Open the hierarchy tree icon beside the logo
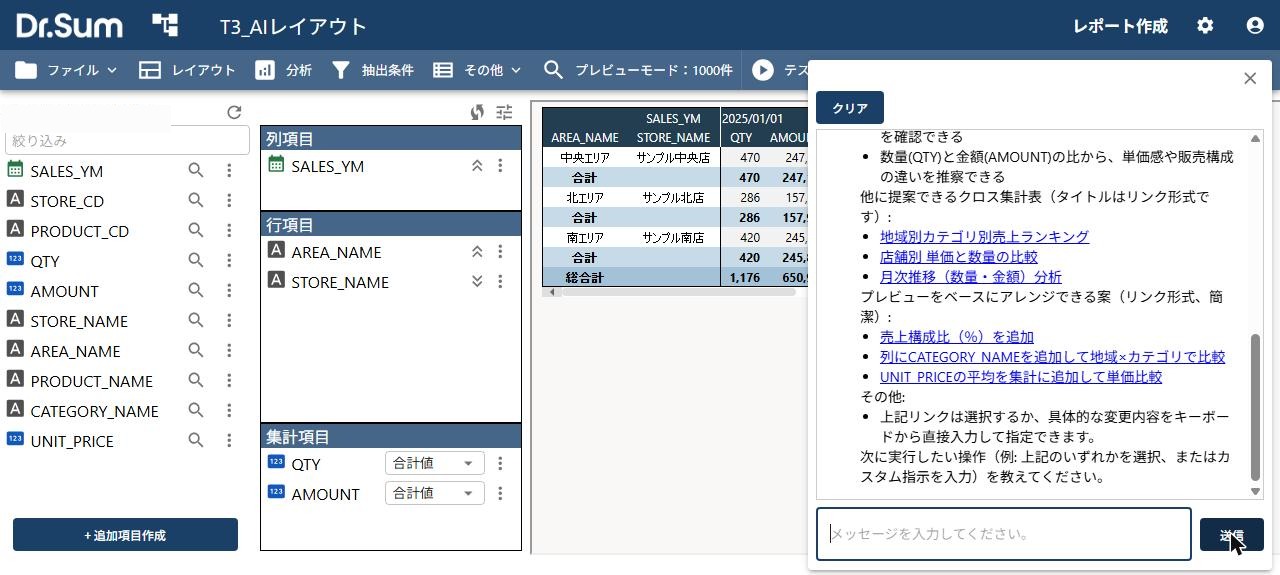This screenshot has height=575, width=1280. [x=165, y=25]
